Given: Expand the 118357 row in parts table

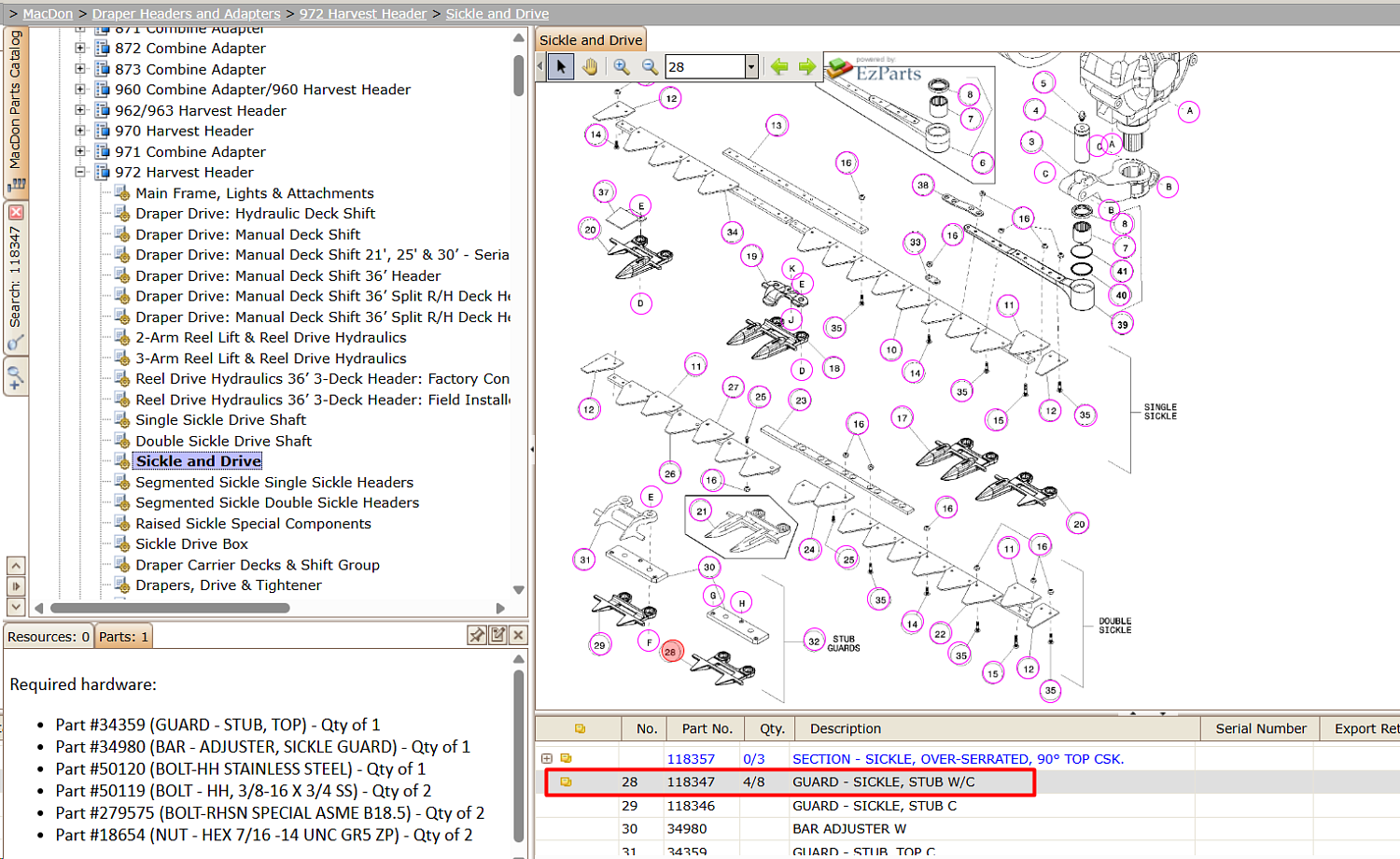Looking at the screenshot, I should coord(547,759).
